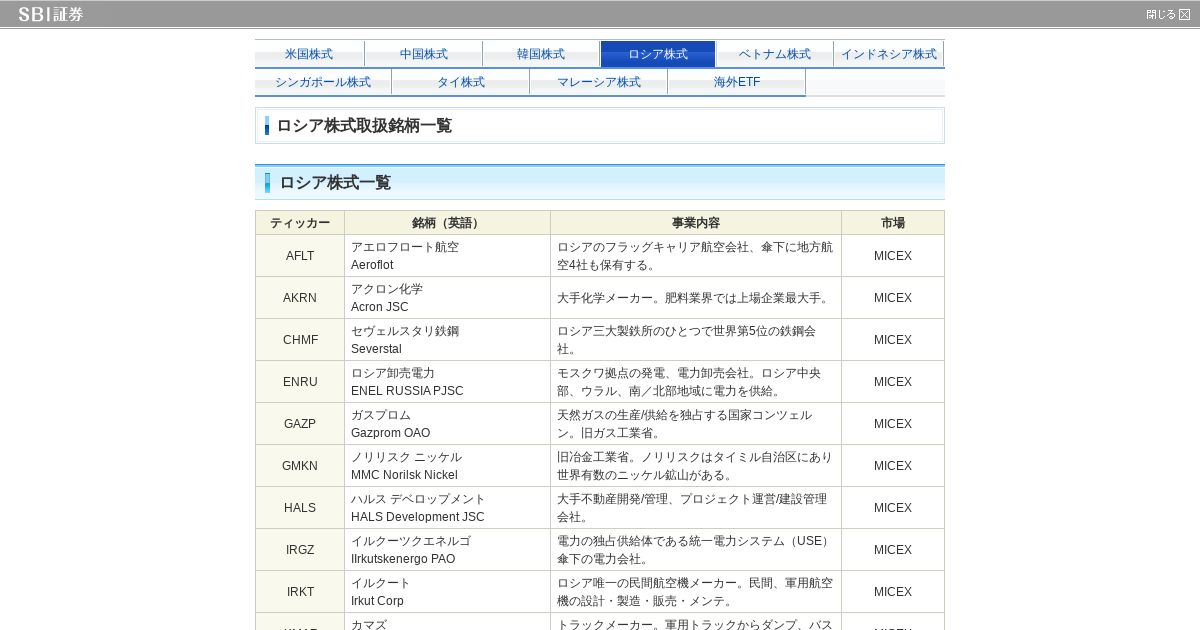1200x630 pixels.
Task: Click the 銘柄（英語） column header
Action: click(x=447, y=223)
